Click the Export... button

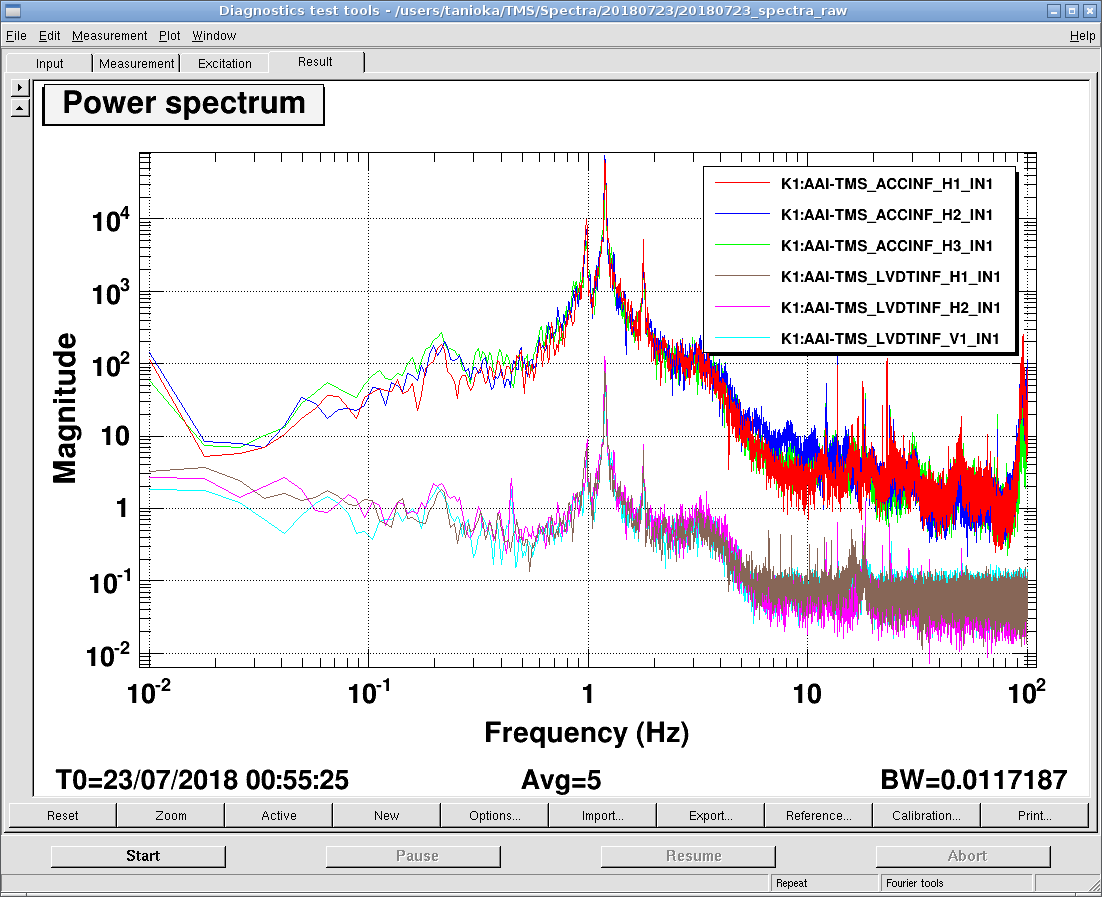point(711,816)
